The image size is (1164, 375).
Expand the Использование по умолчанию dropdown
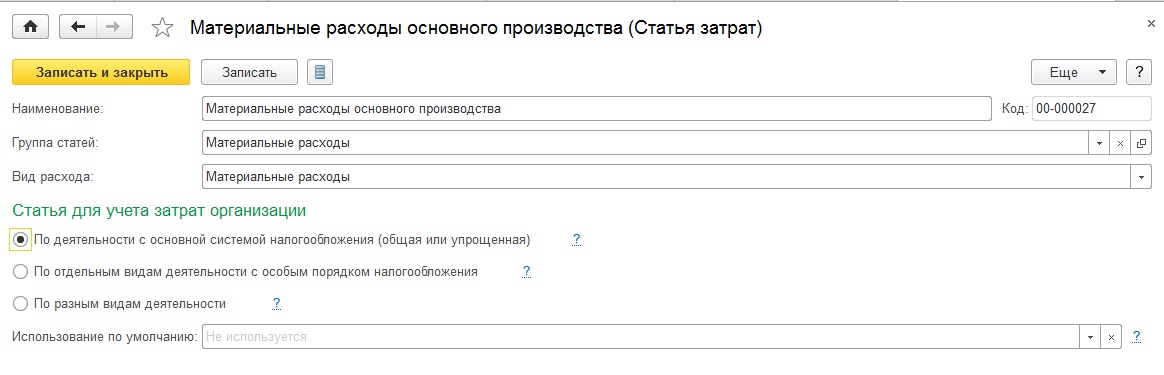tap(1090, 337)
